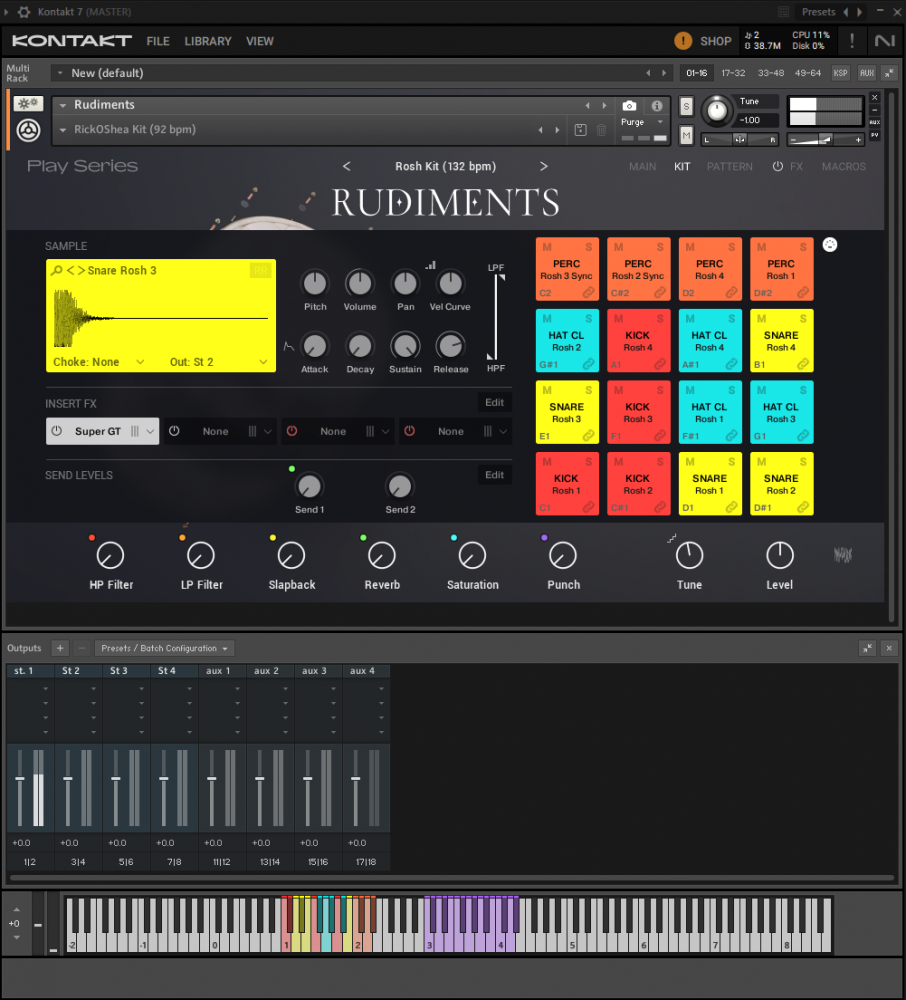Add an output channel with plus icon
Viewport: 906px width, 1000px height.
coord(60,648)
